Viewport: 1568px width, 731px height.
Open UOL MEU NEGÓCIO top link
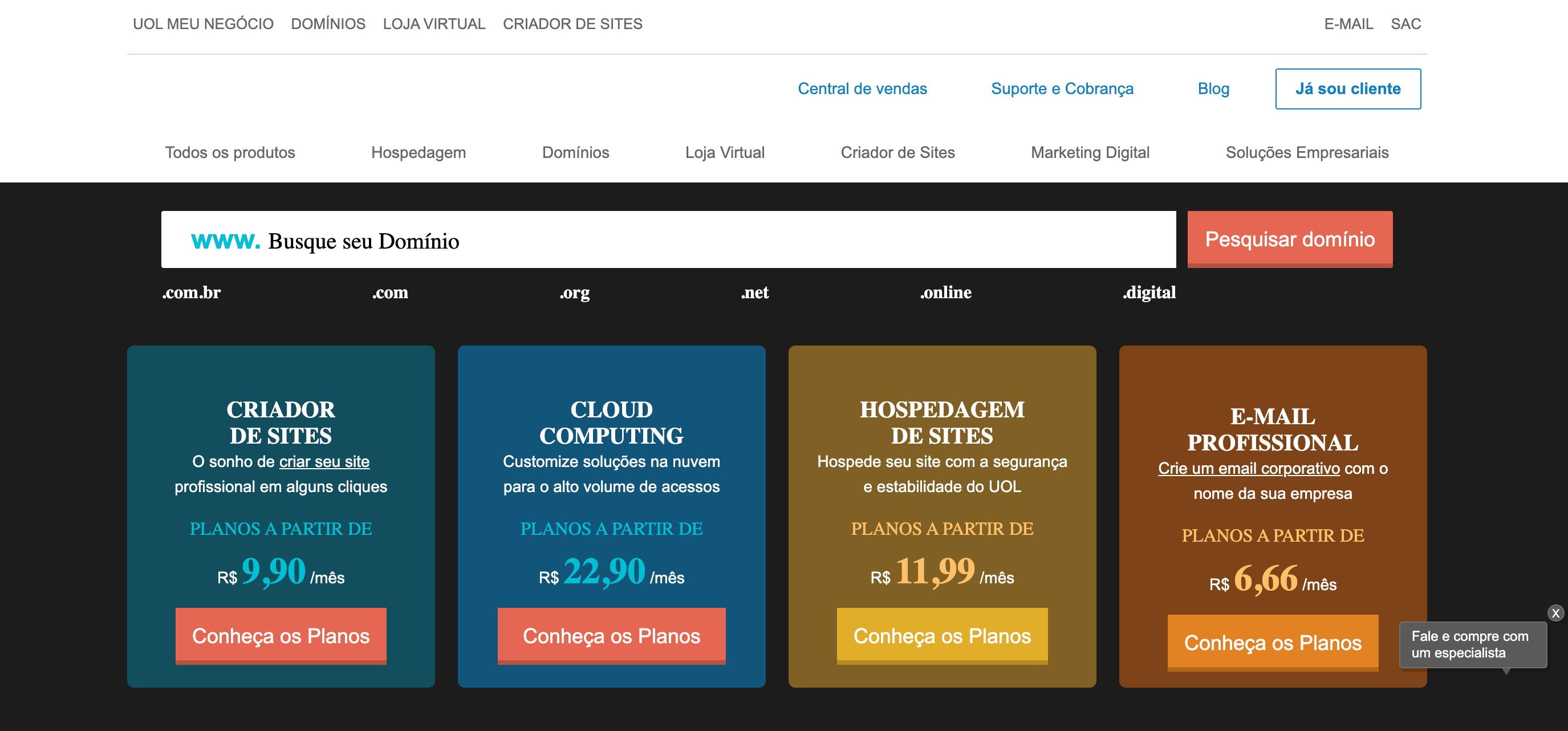[x=204, y=24]
